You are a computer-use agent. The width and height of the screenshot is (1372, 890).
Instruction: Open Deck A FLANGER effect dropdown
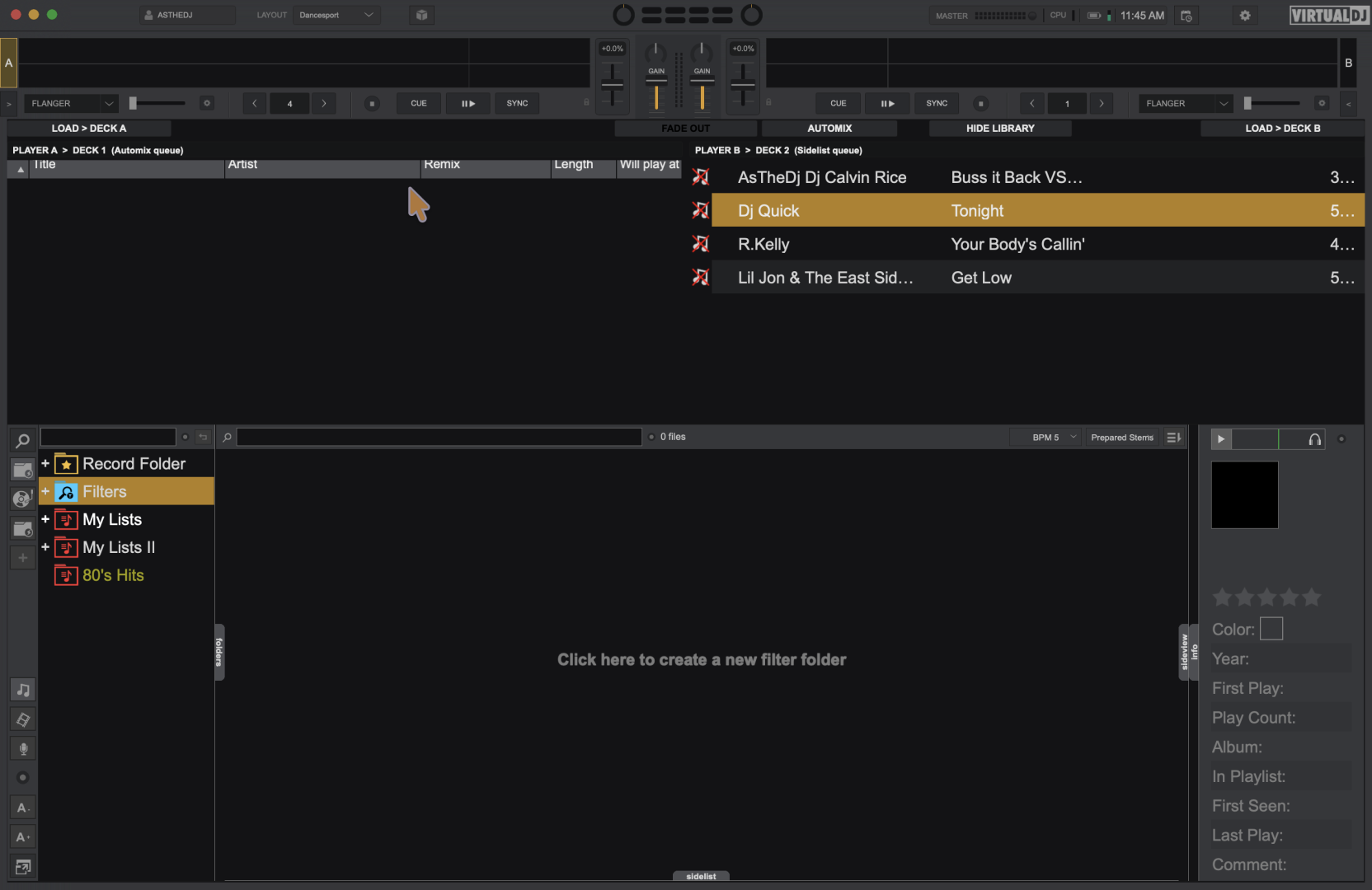click(x=71, y=104)
